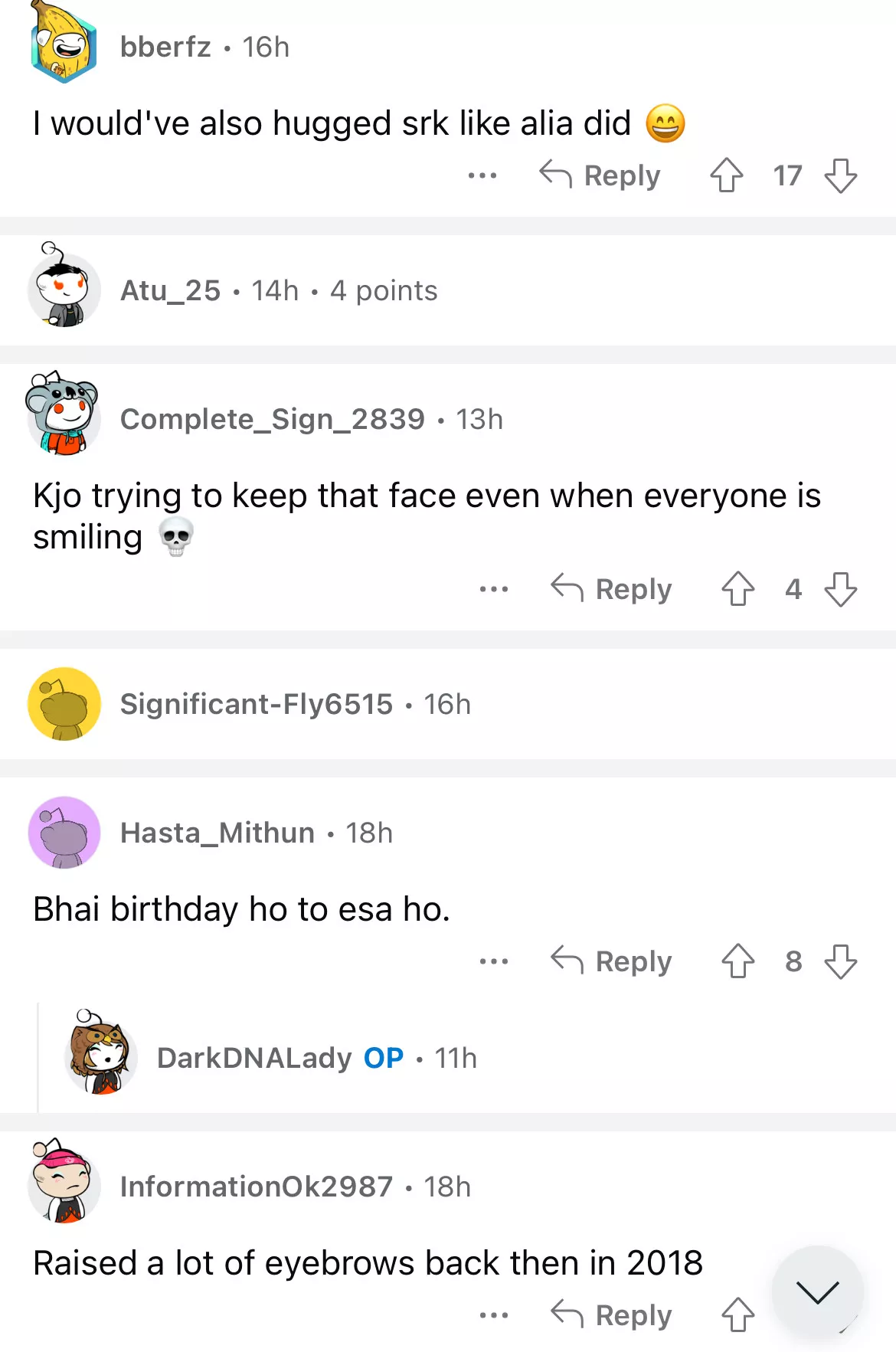Upvote Complete_Sign_2839's Kjo comment
The image size is (896, 1352).
pyautogui.click(x=737, y=589)
